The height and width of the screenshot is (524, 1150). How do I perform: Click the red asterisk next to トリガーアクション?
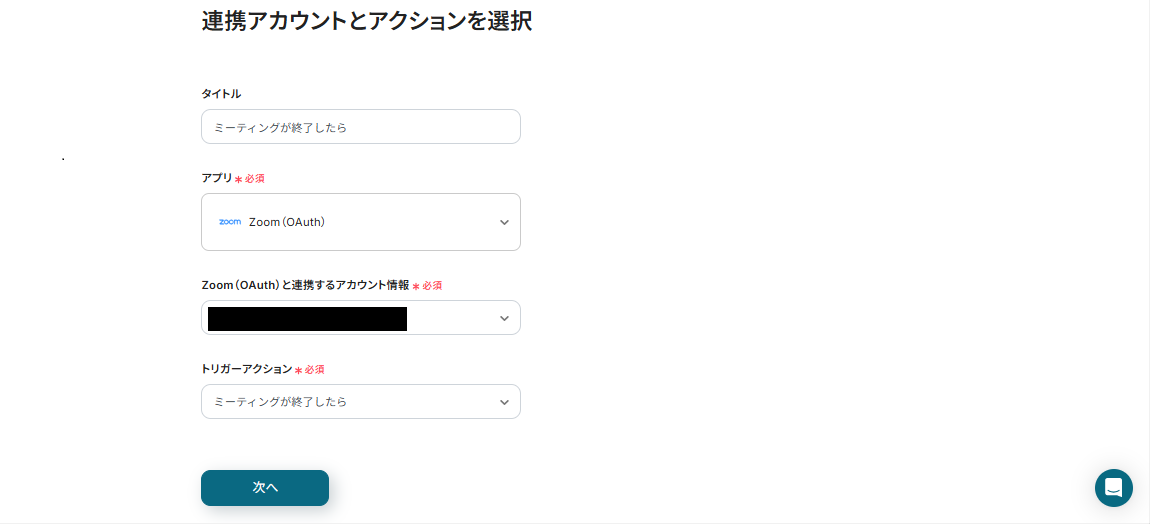point(298,370)
